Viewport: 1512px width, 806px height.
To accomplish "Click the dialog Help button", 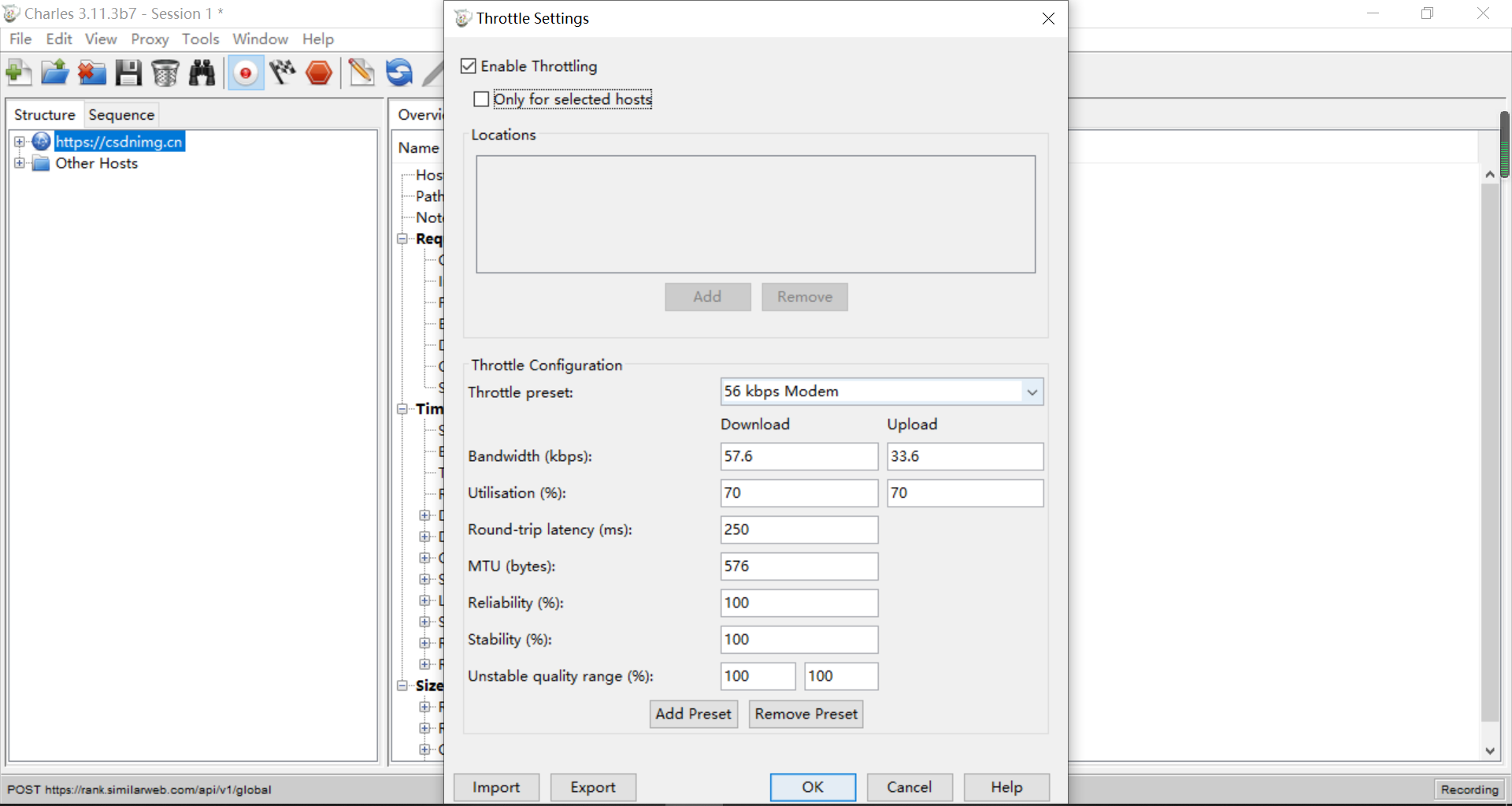I will click(1006, 787).
